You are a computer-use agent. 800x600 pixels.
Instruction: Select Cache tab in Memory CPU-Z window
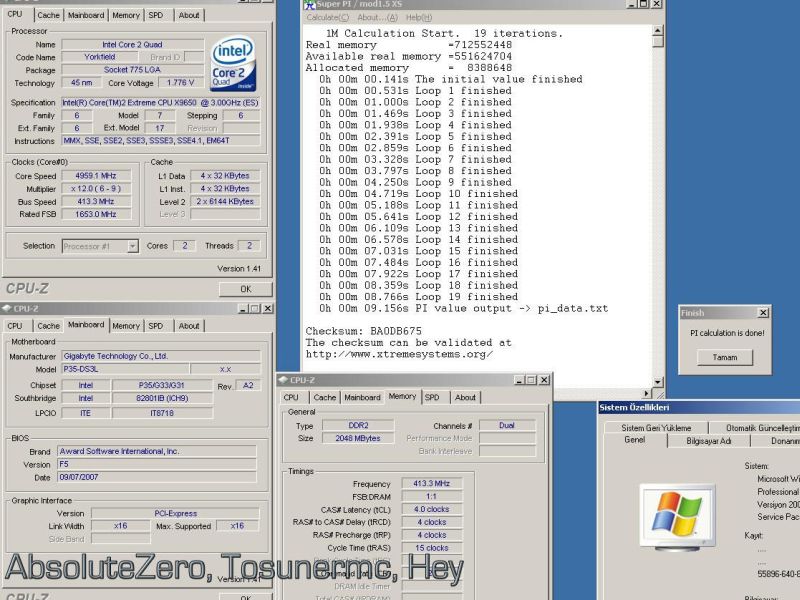(x=325, y=397)
